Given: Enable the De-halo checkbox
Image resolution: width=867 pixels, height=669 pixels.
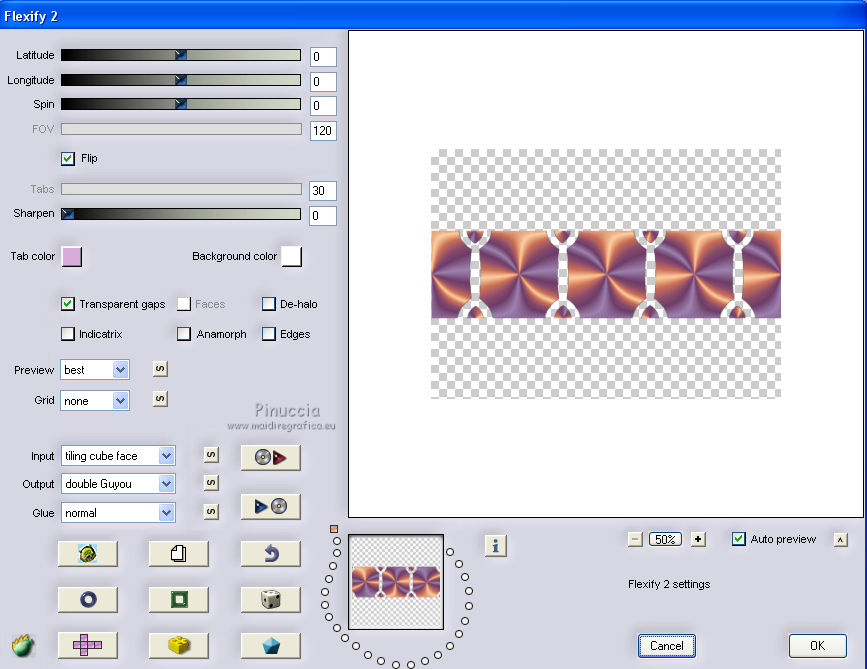Looking at the screenshot, I should click(269, 304).
